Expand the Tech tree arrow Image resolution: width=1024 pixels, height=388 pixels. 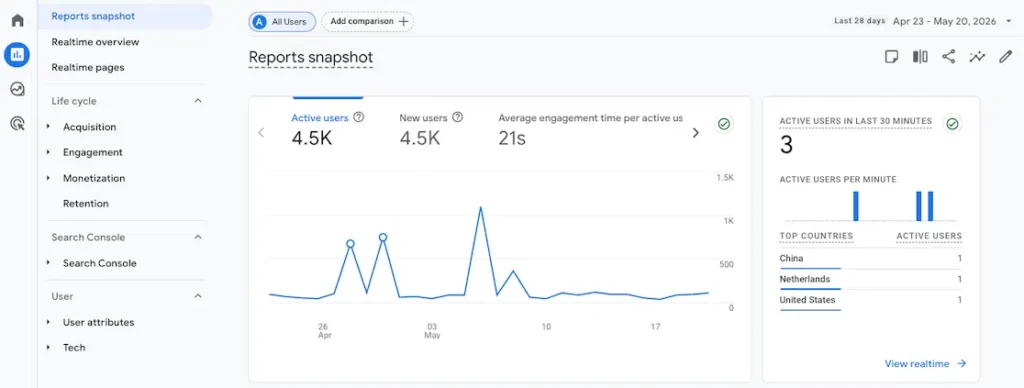pos(49,348)
